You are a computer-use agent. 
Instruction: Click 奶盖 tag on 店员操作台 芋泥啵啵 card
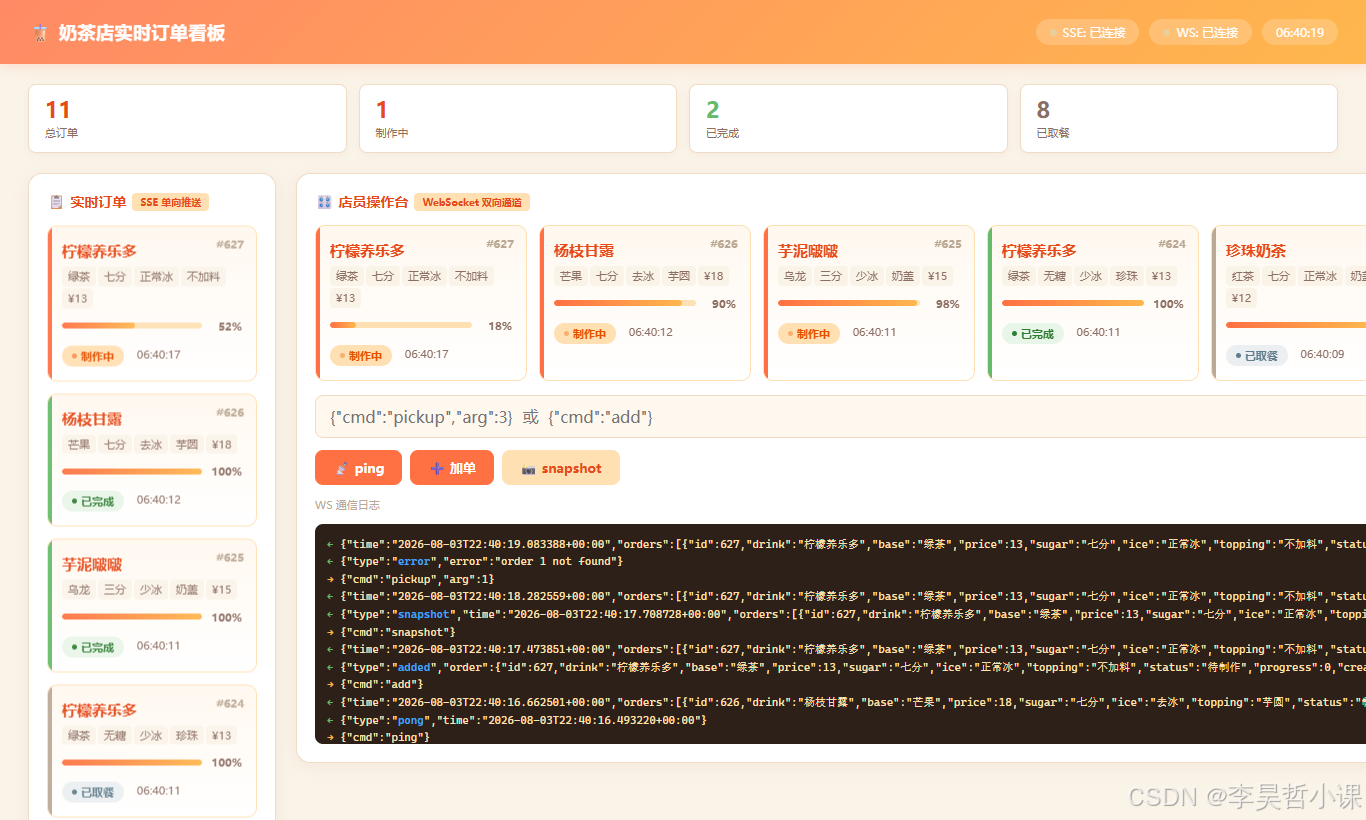coord(903,276)
